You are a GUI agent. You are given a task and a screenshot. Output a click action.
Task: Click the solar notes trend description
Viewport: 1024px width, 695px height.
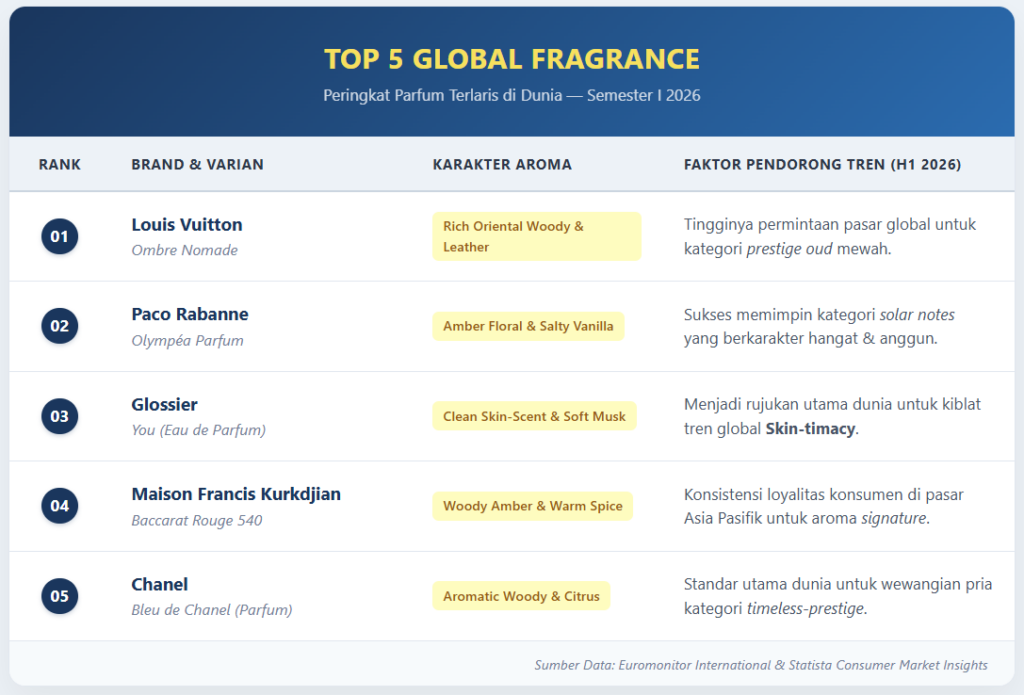pyautogui.click(x=819, y=326)
